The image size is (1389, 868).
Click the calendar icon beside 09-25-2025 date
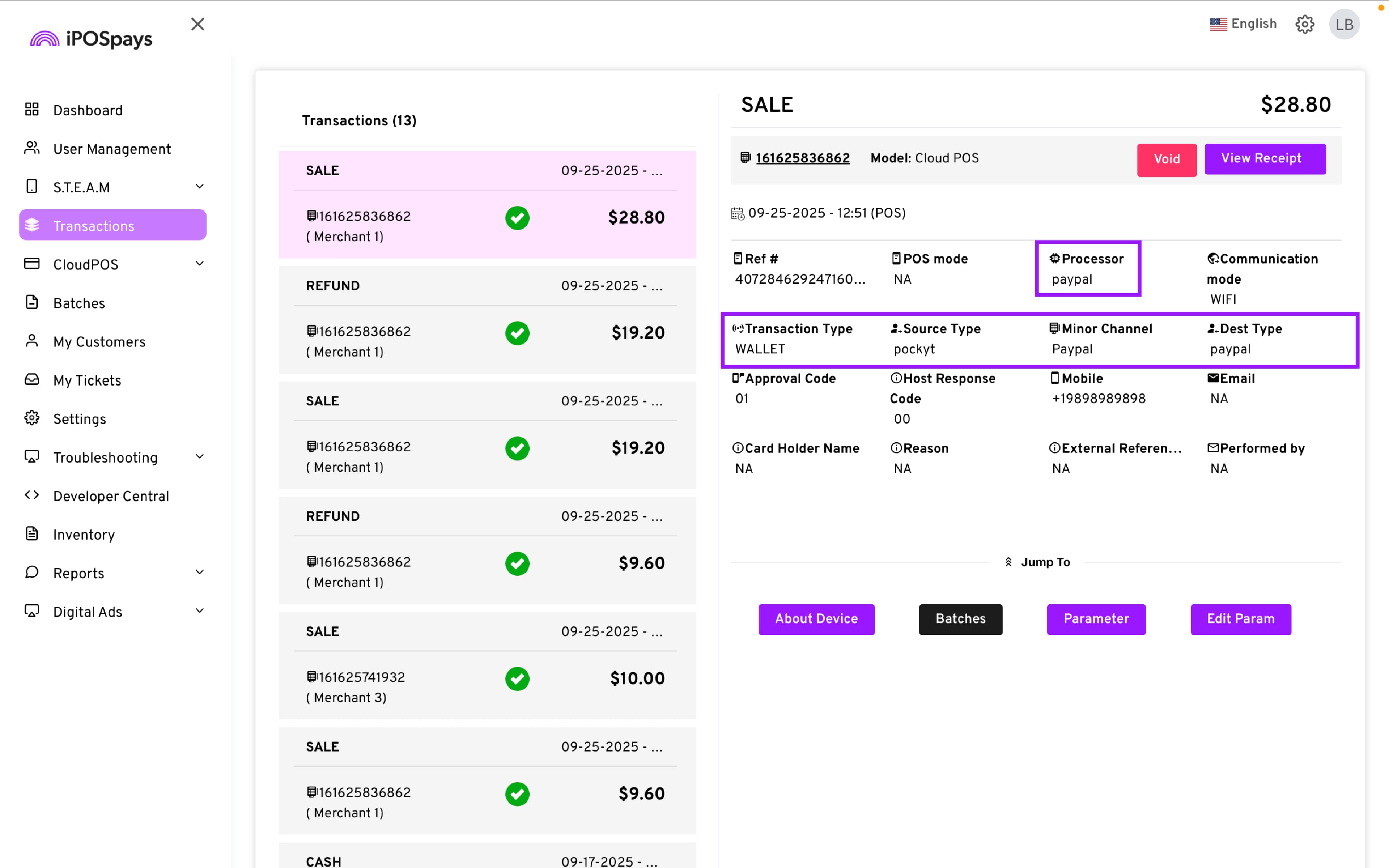click(737, 213)
